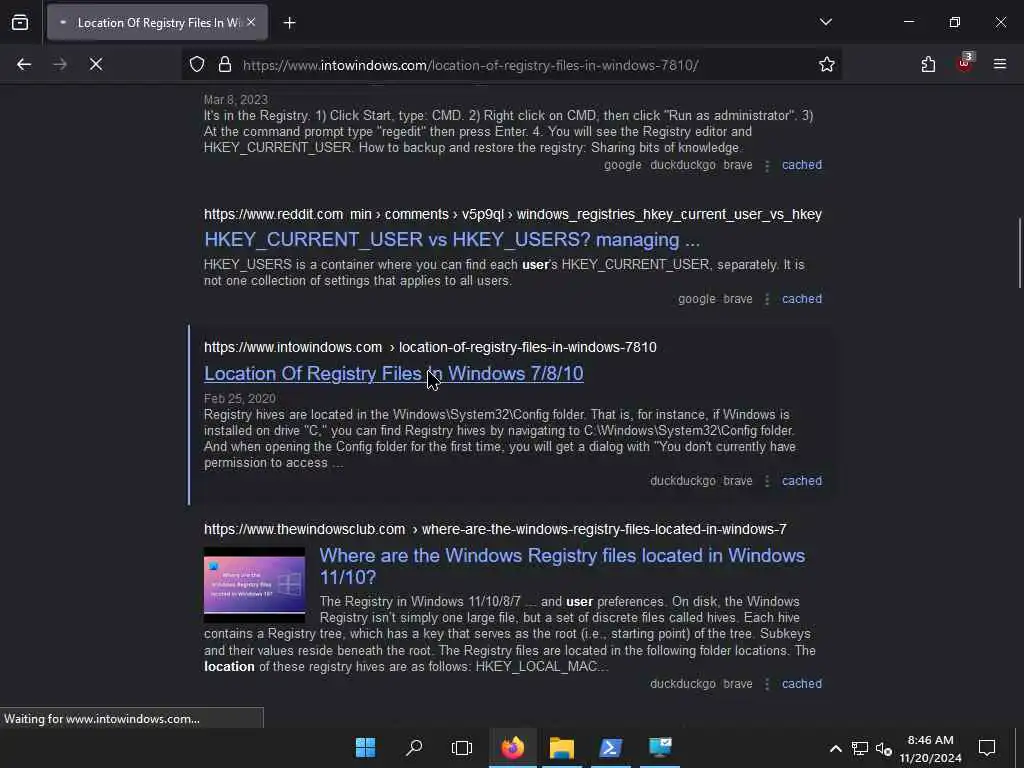1024x768 pixels.
Task: Open volume tray icon
Action: 884,748
